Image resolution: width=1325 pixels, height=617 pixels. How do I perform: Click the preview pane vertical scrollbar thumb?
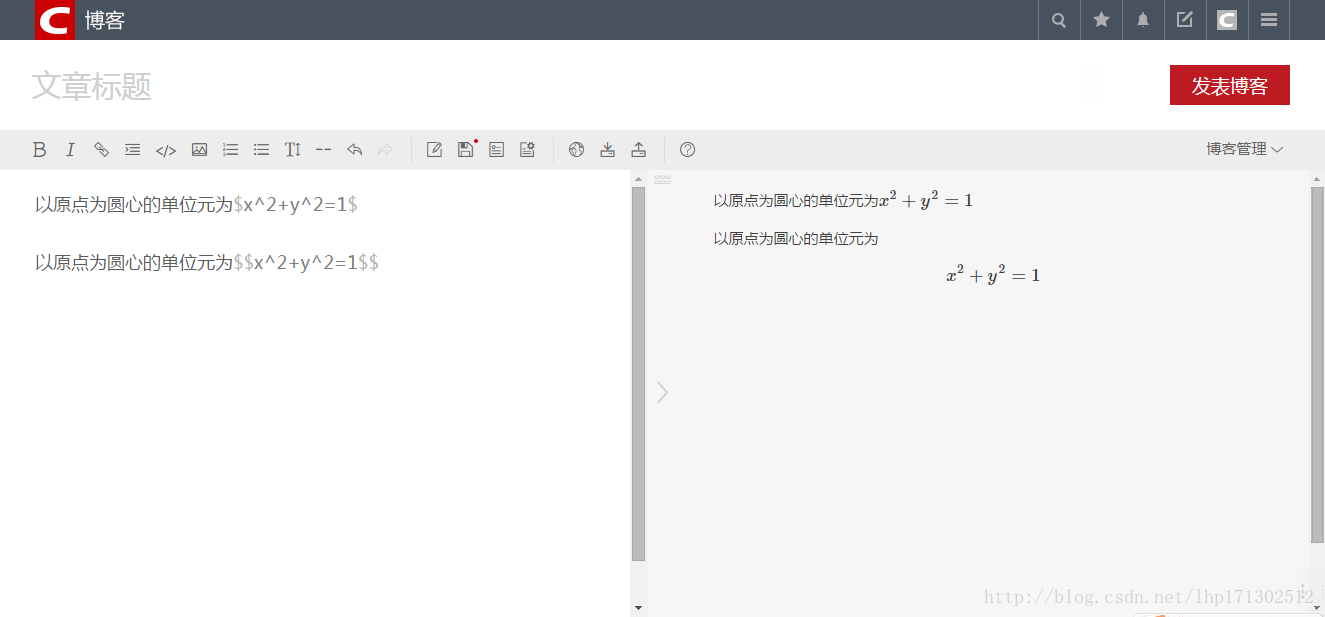click(1317, 365)
